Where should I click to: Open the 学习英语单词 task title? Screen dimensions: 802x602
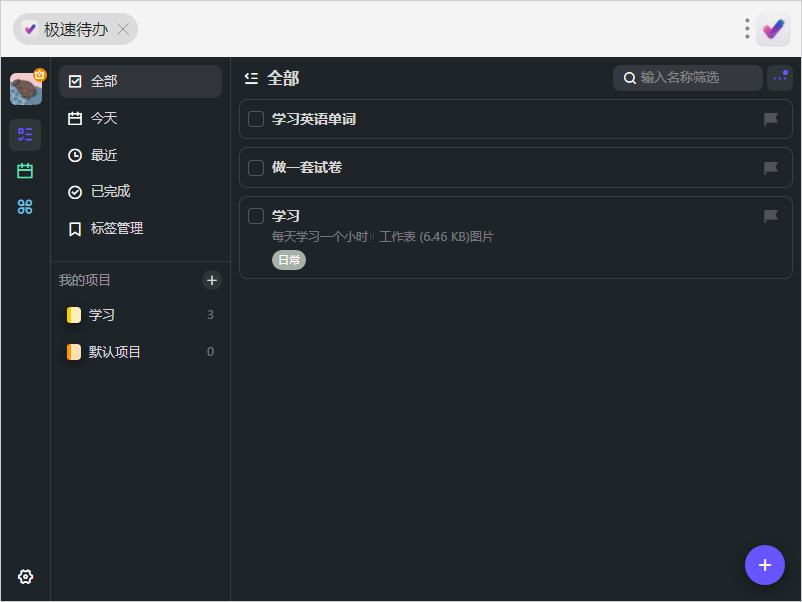click(314, 119)
